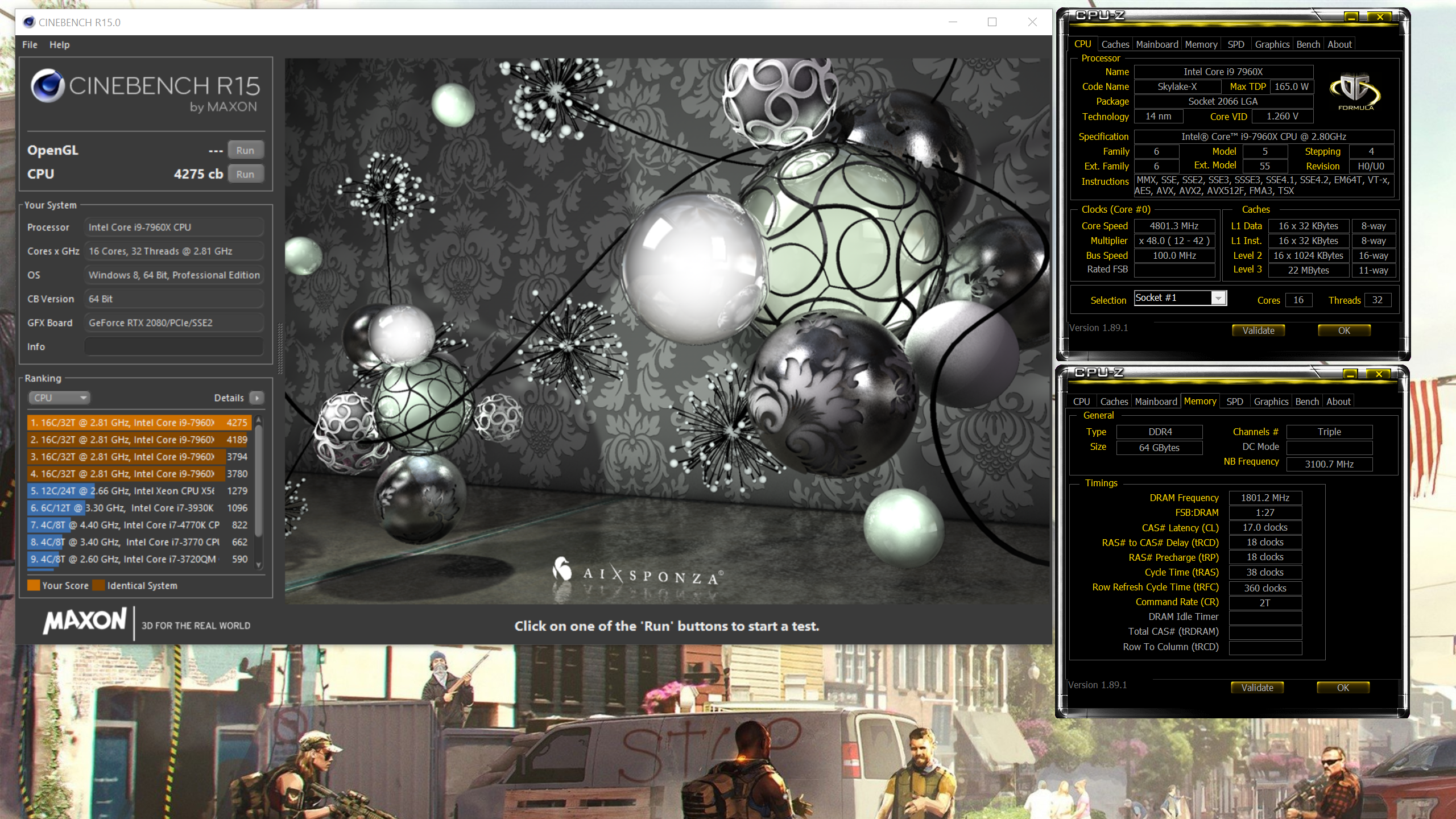Screen dimensions: 1456x819
Task: Select the i7-3930K ranking row
Action: (x=139, y=508)
